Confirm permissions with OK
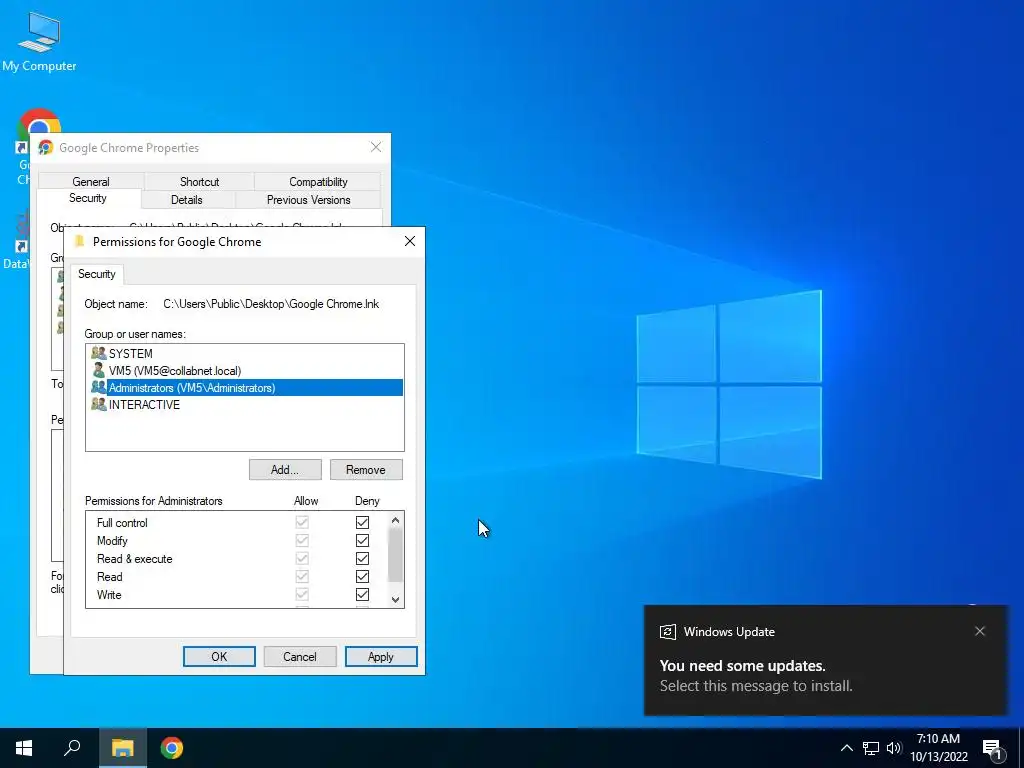This screenshot has width=1024, height=768. coord(219,656)
